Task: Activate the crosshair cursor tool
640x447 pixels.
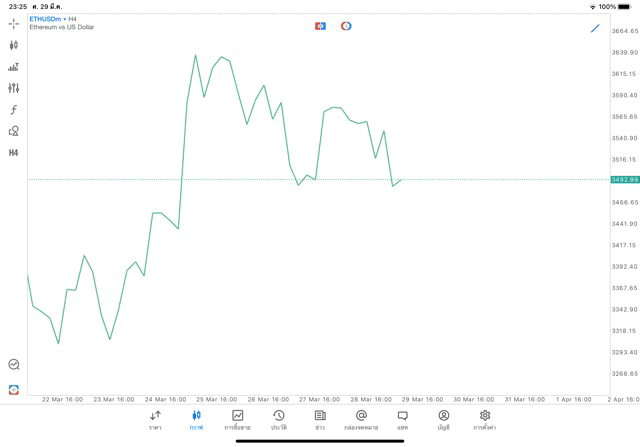Action: [14, 23]
